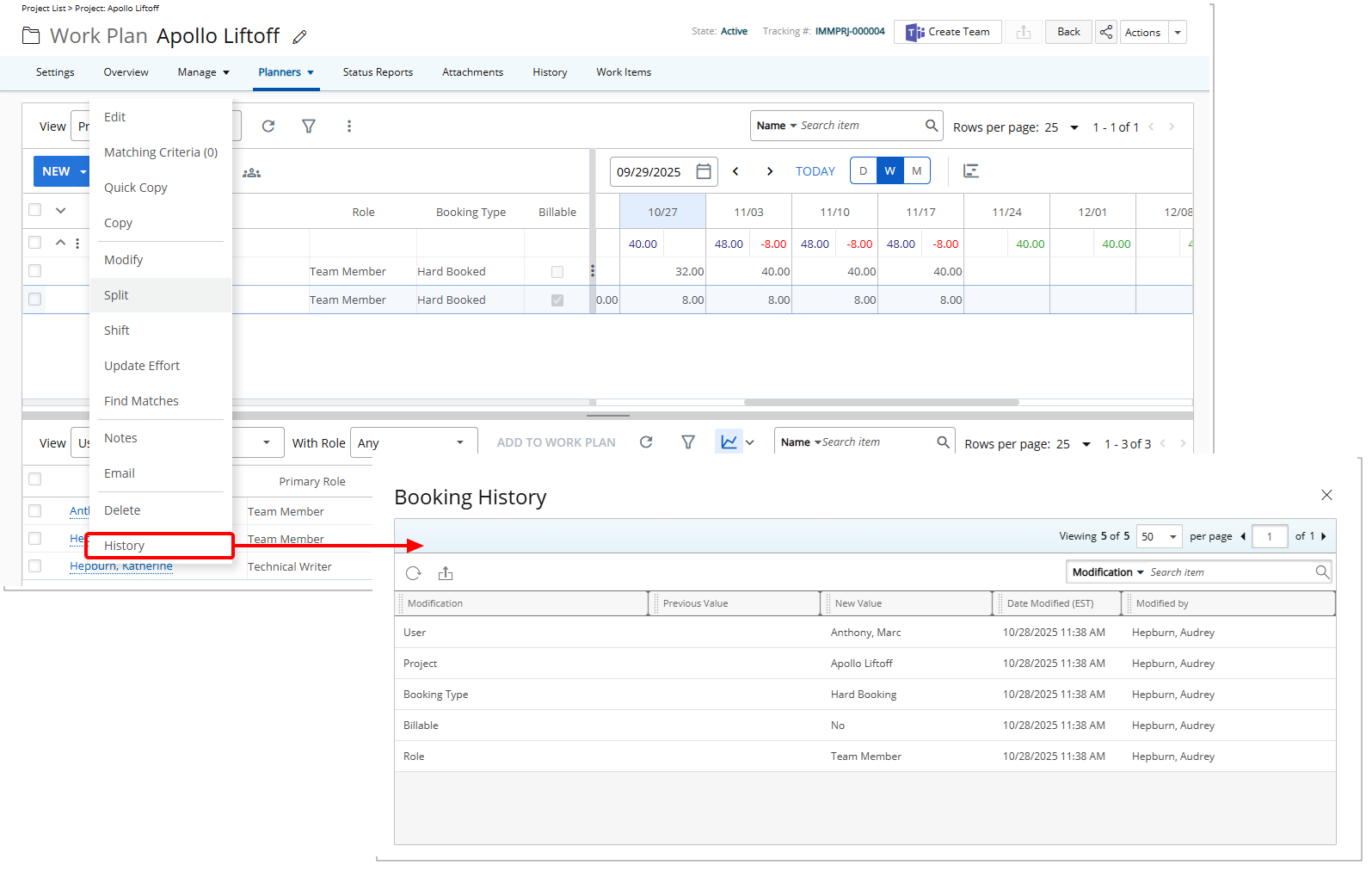Expand the header row chevron
The height and width of the screenshot is (871, 1372).
point(60,210)
